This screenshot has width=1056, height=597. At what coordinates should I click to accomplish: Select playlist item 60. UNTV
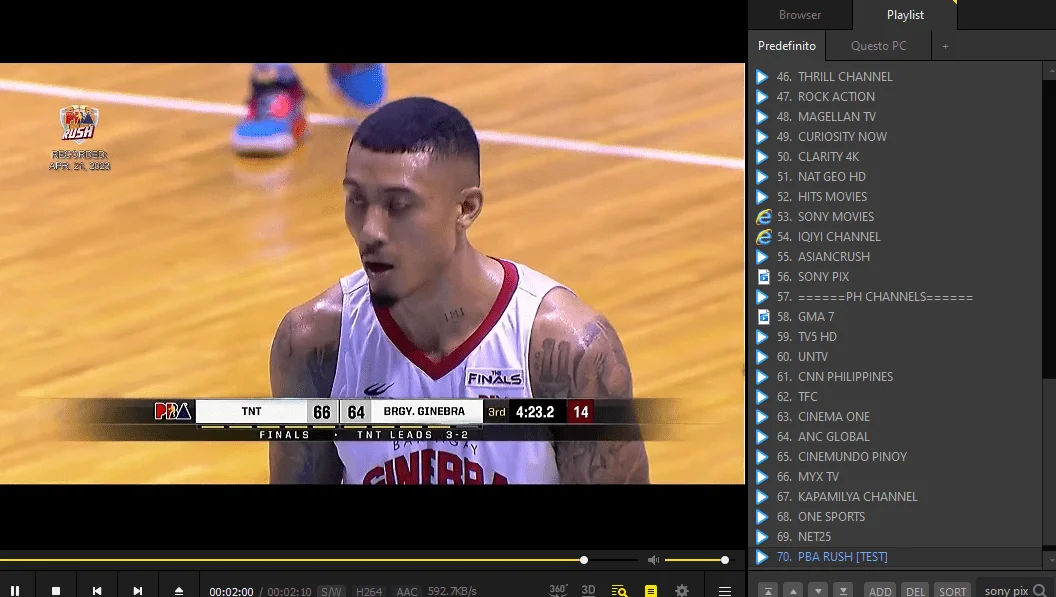pyautogui.click(x=897, y=356)
